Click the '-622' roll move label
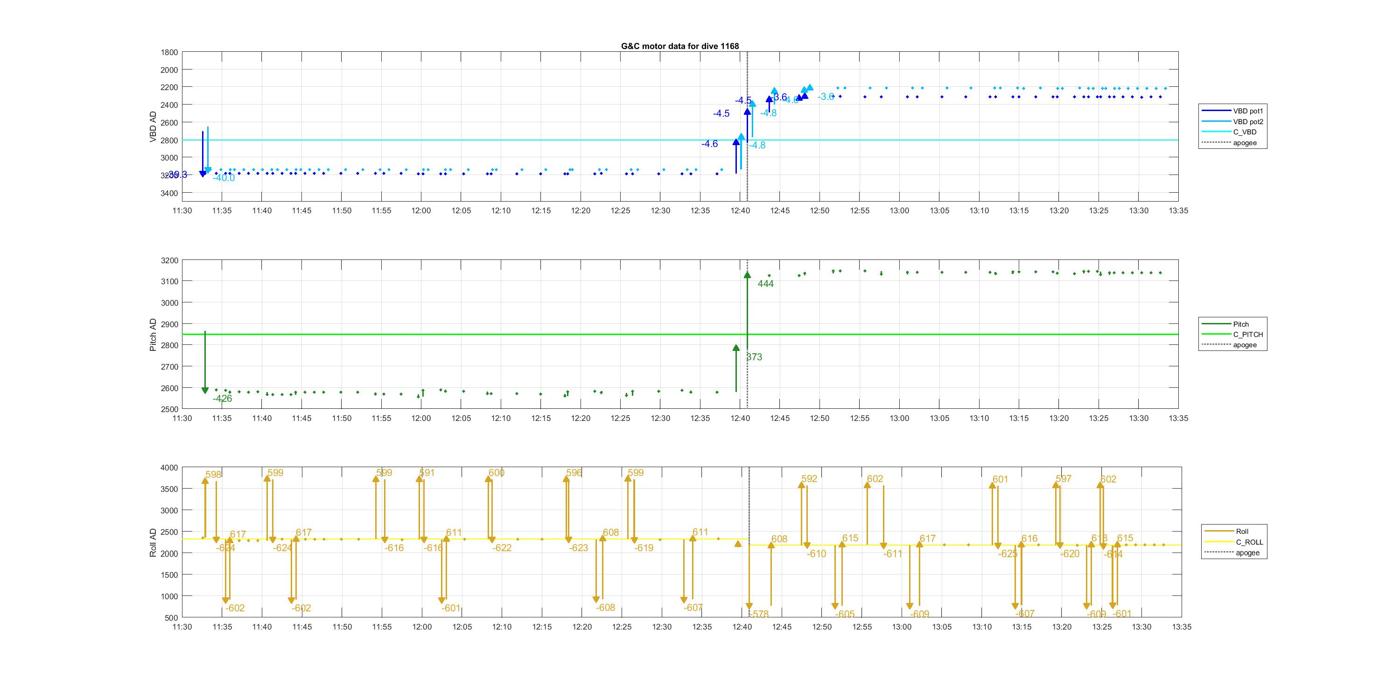 pos(501,548)
